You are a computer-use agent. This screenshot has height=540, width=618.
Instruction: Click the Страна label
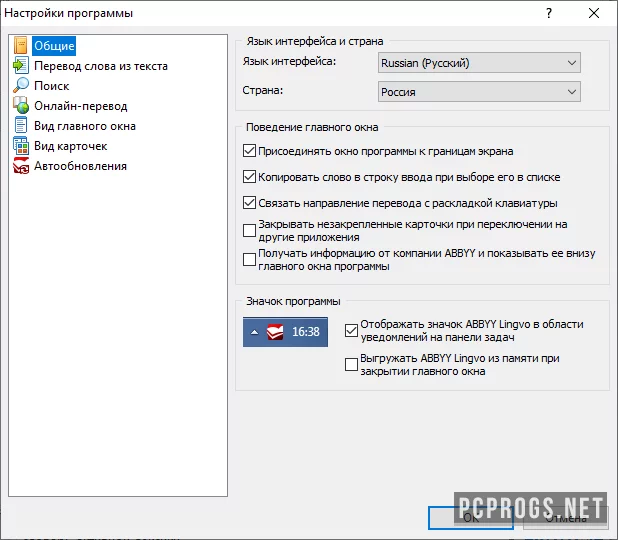point(262,90)
